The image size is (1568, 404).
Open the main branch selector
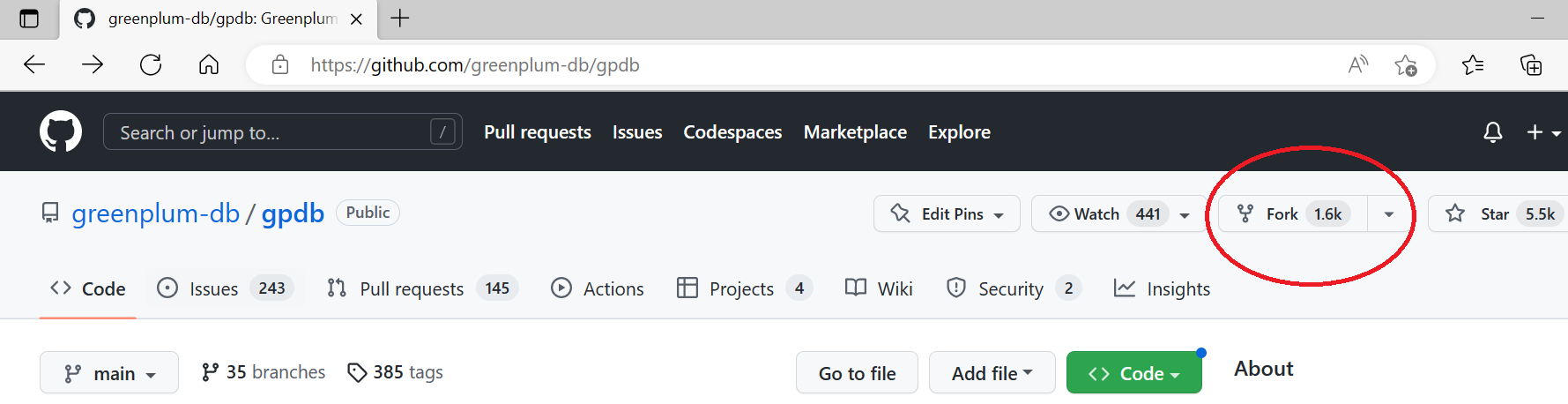[x=109, y=373]
